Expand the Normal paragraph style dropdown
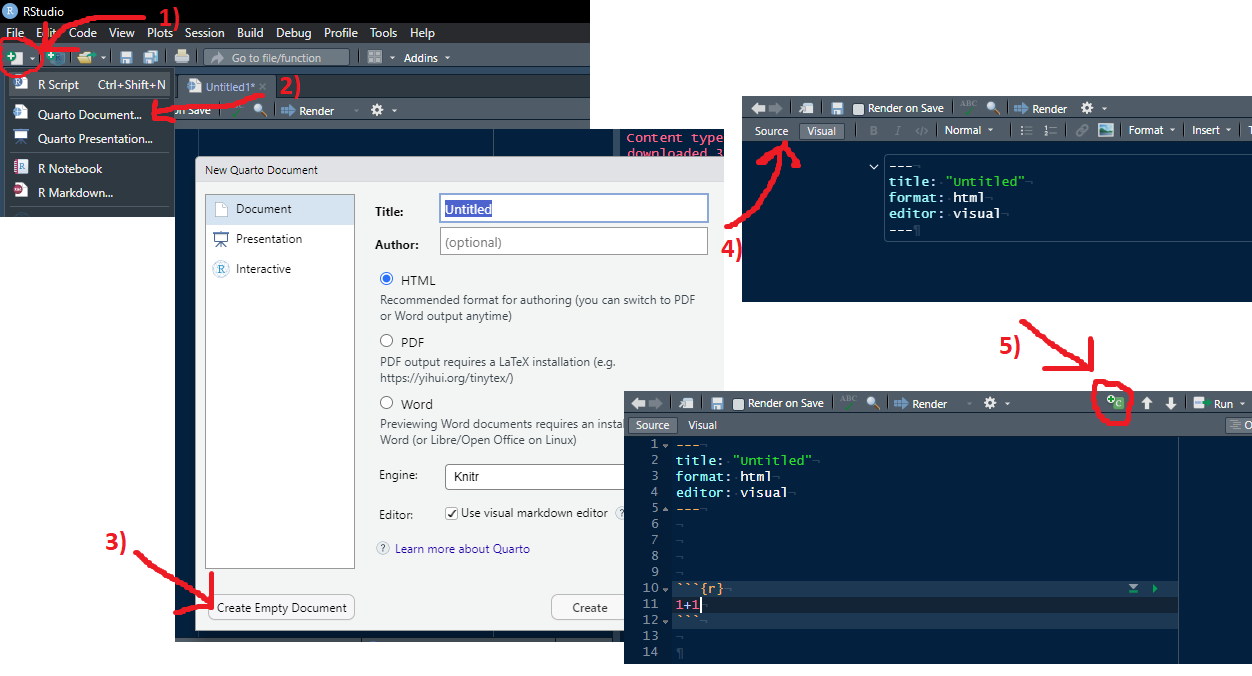 tap(968, 130)
